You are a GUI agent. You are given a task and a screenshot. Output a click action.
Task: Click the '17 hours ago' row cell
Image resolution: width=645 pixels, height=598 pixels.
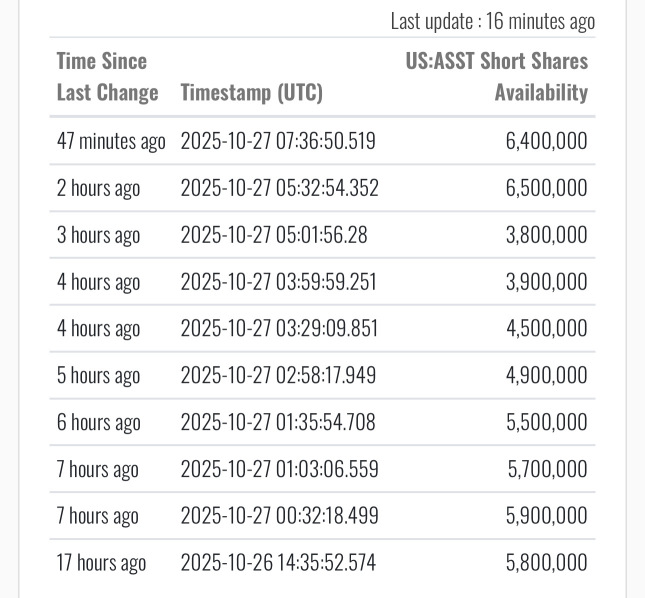click(101, 563)
